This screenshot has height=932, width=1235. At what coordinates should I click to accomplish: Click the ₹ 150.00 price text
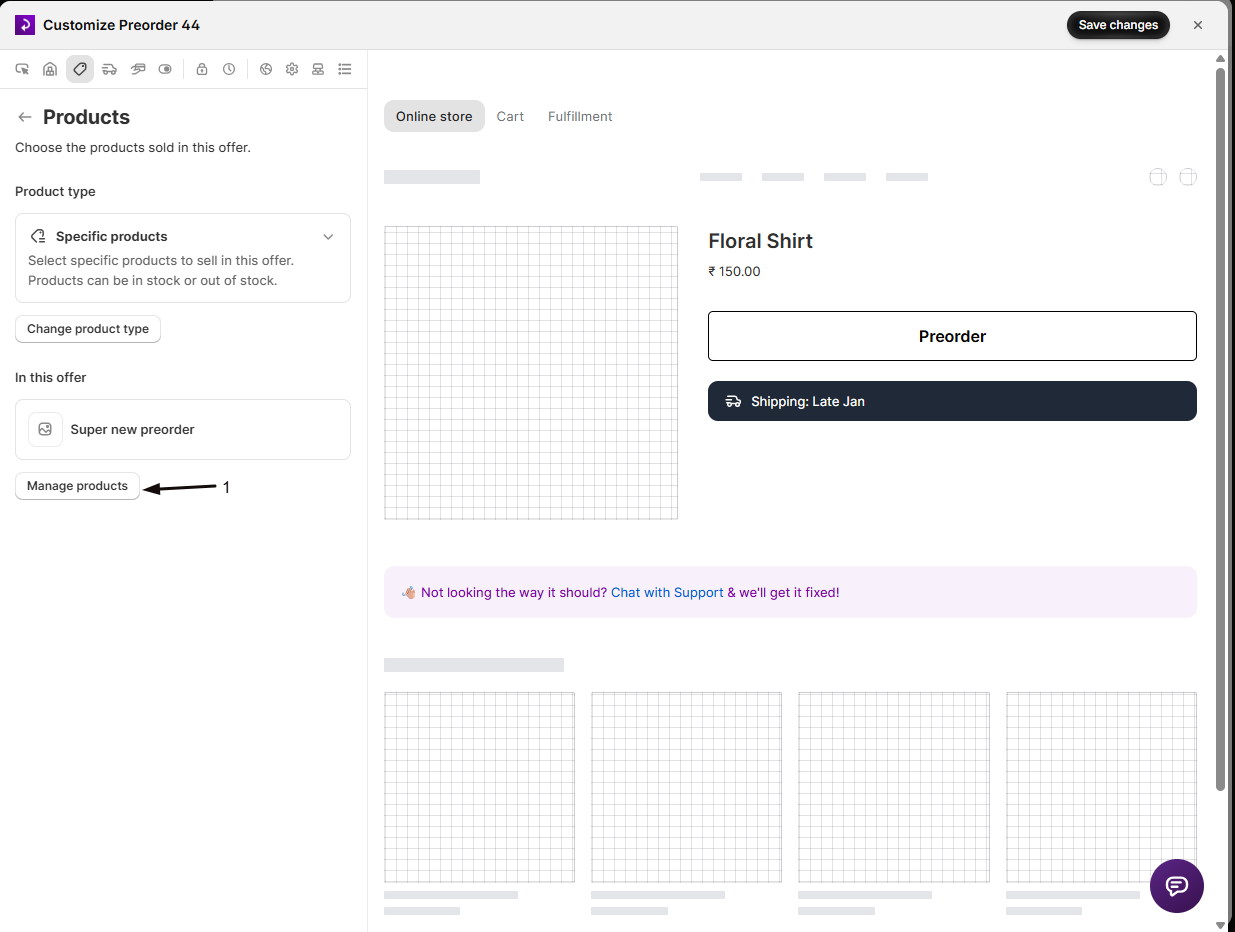coord(734,271)
